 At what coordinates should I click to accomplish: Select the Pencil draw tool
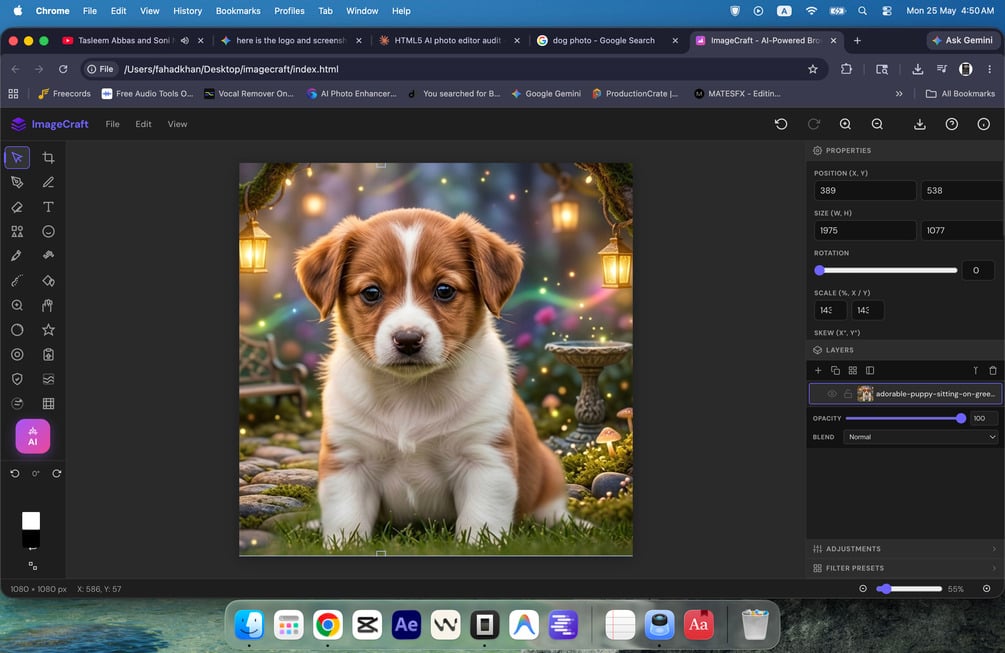coord(48,183)
